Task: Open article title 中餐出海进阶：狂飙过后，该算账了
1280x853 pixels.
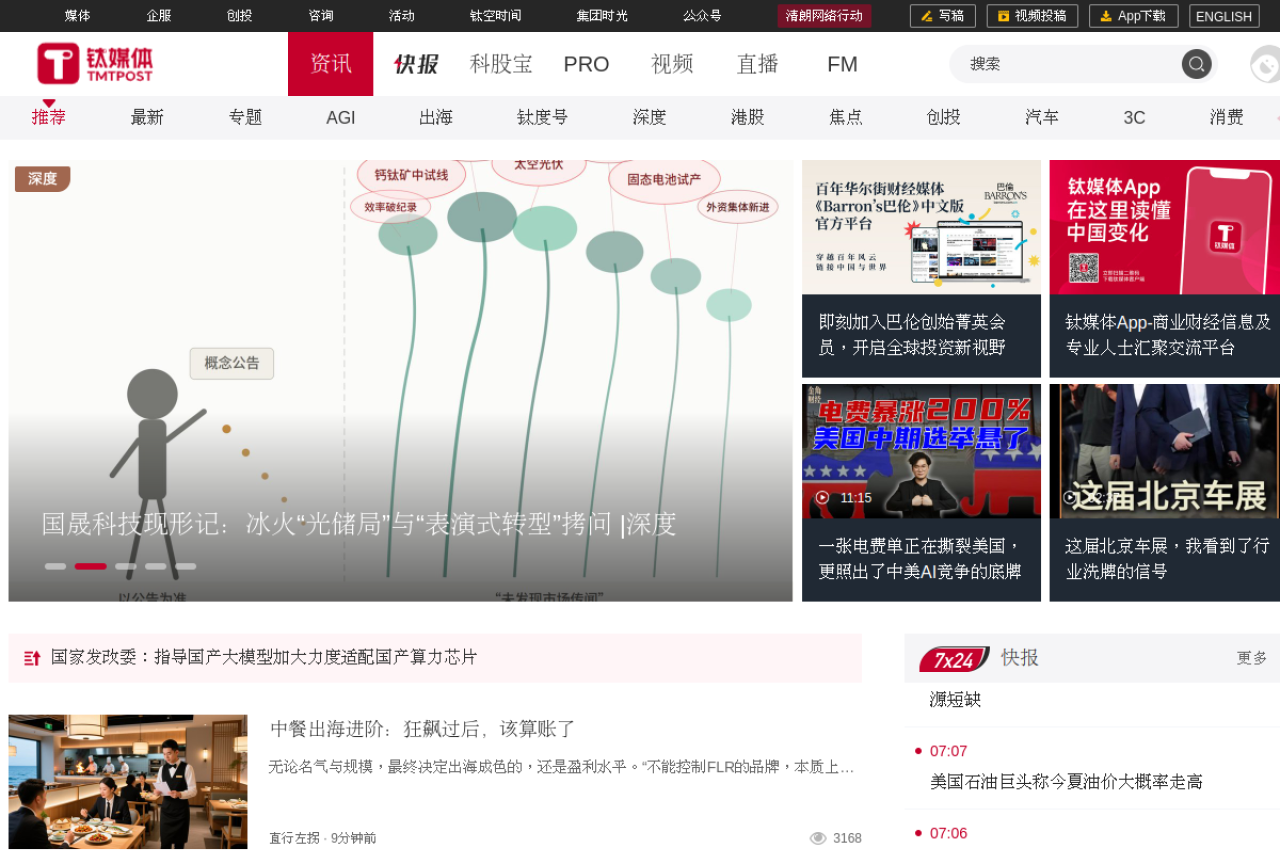Action: click(x=423, y=729)
